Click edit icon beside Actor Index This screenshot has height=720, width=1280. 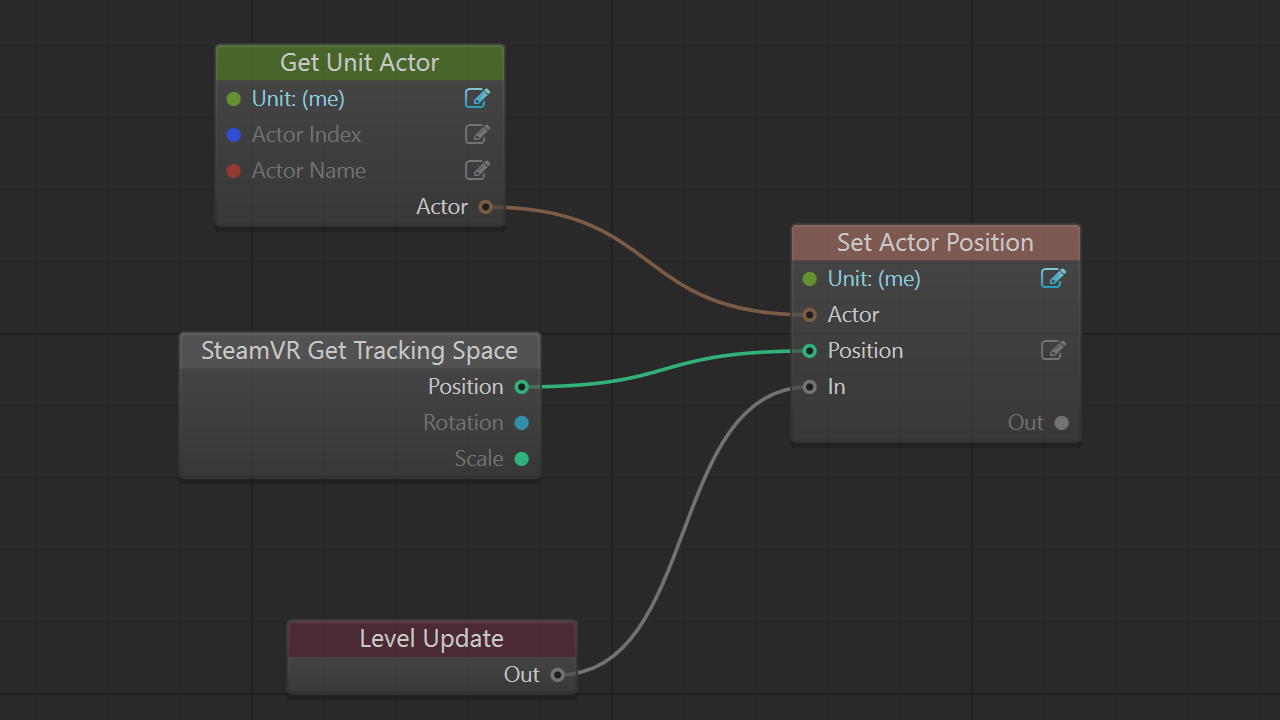[477, 134]
